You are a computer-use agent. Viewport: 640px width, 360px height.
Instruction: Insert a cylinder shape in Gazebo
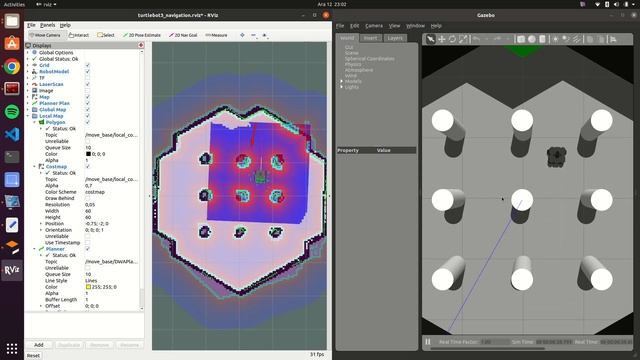coord(542,39)
